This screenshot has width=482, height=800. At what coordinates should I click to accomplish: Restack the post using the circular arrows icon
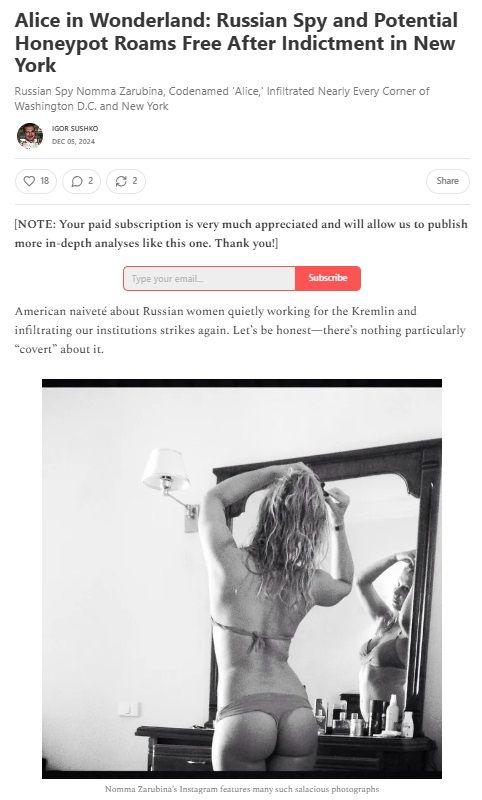[121, 181]
